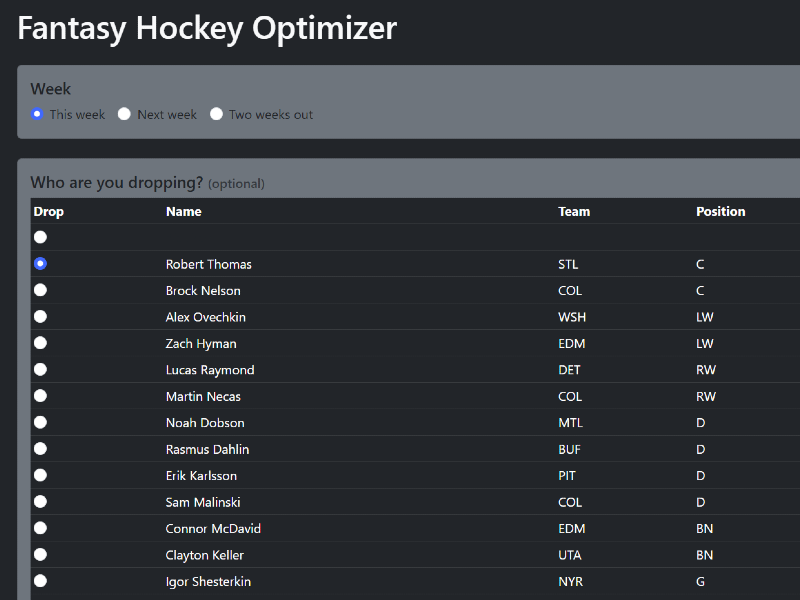Click the Name column header

coord(183,211)
